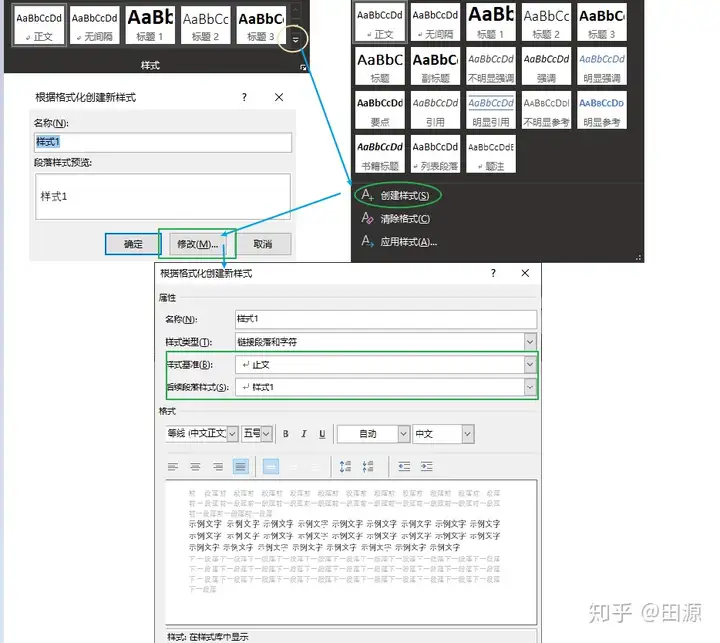Open 样式类型 dropdown
The width and height of the screenshot is (720, 643).
pos(530,342)
